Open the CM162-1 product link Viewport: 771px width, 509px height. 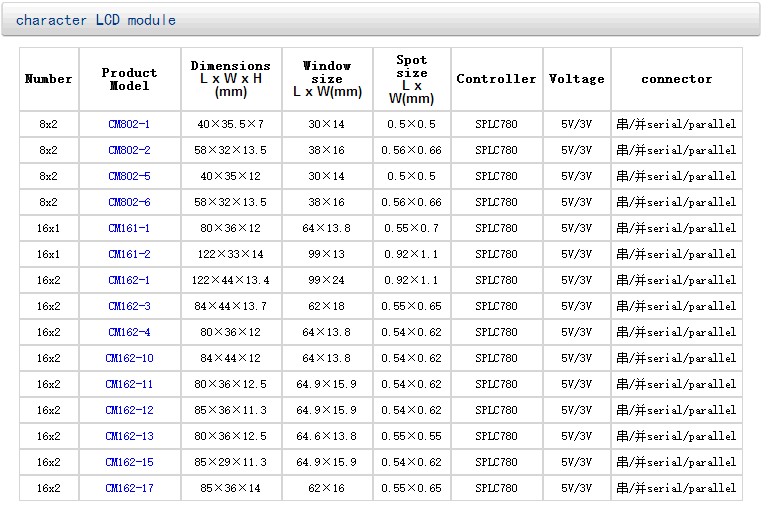coord(129,280)
